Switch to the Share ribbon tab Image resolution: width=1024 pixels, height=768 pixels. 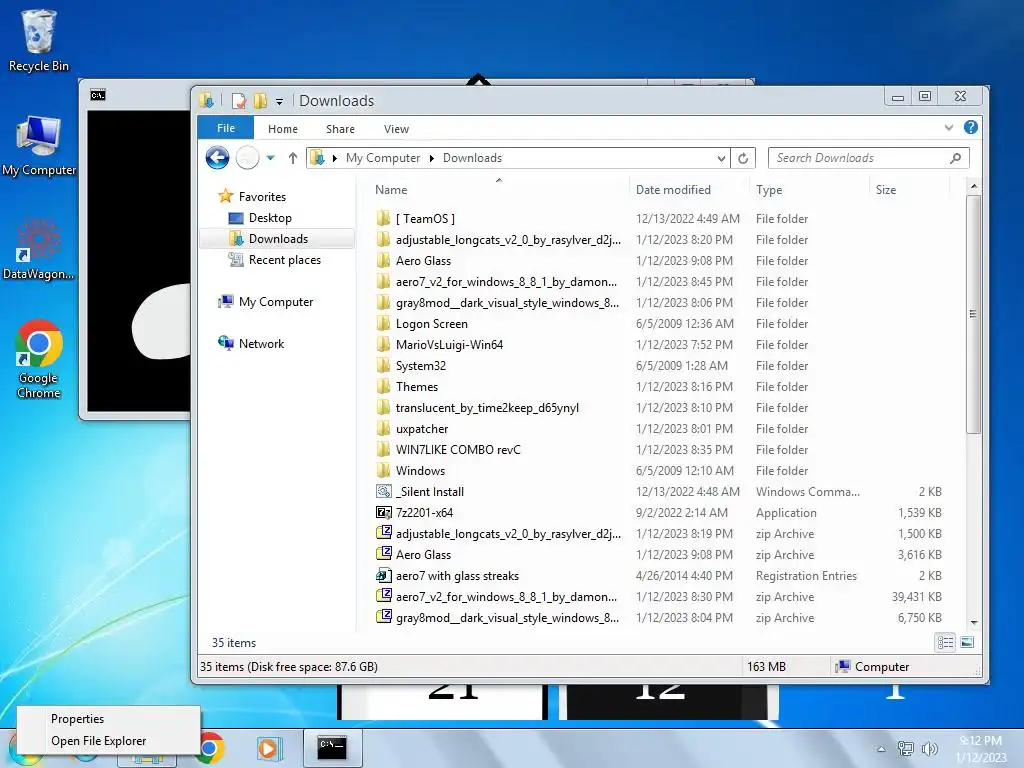[x=340, y=129]
